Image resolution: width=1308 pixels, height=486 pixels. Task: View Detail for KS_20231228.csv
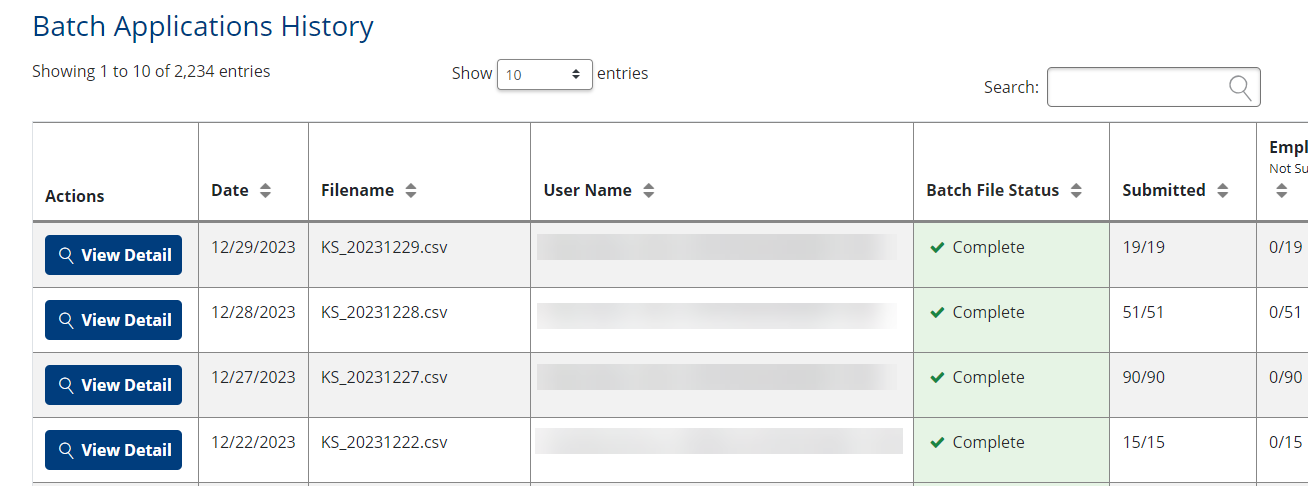click(113, 320)
